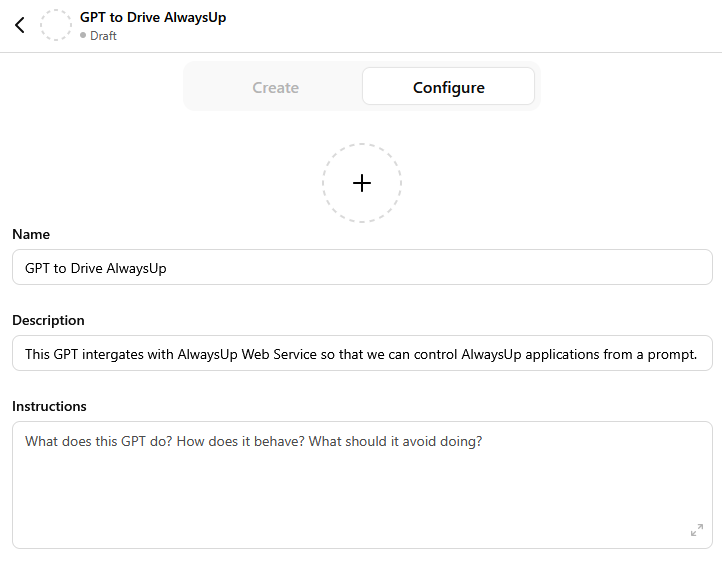Click the Description field label
Image resolution: width=722 pixels, height=565 pixels.
48,320
